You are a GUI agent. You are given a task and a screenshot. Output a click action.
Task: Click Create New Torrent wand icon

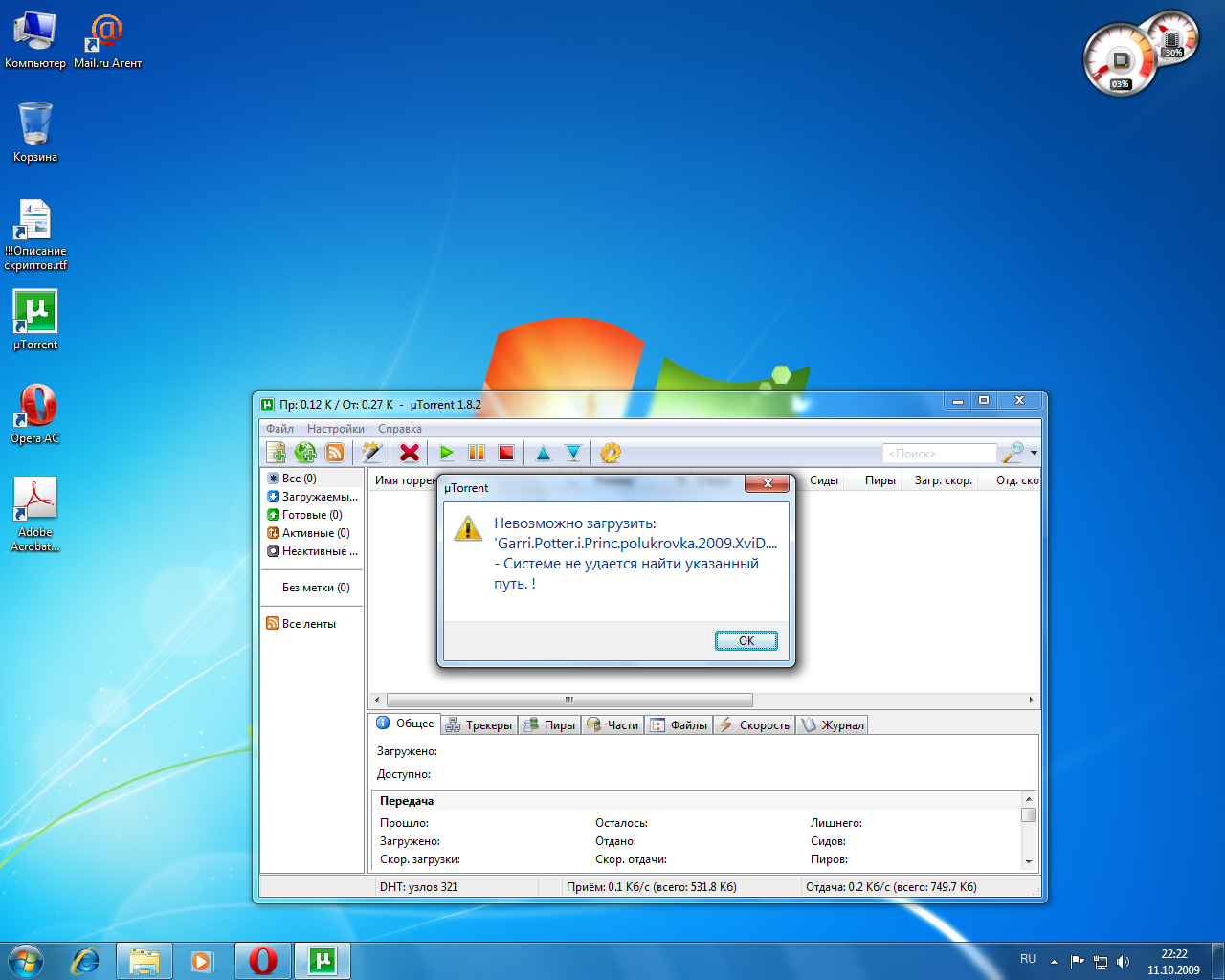[372, 453]
